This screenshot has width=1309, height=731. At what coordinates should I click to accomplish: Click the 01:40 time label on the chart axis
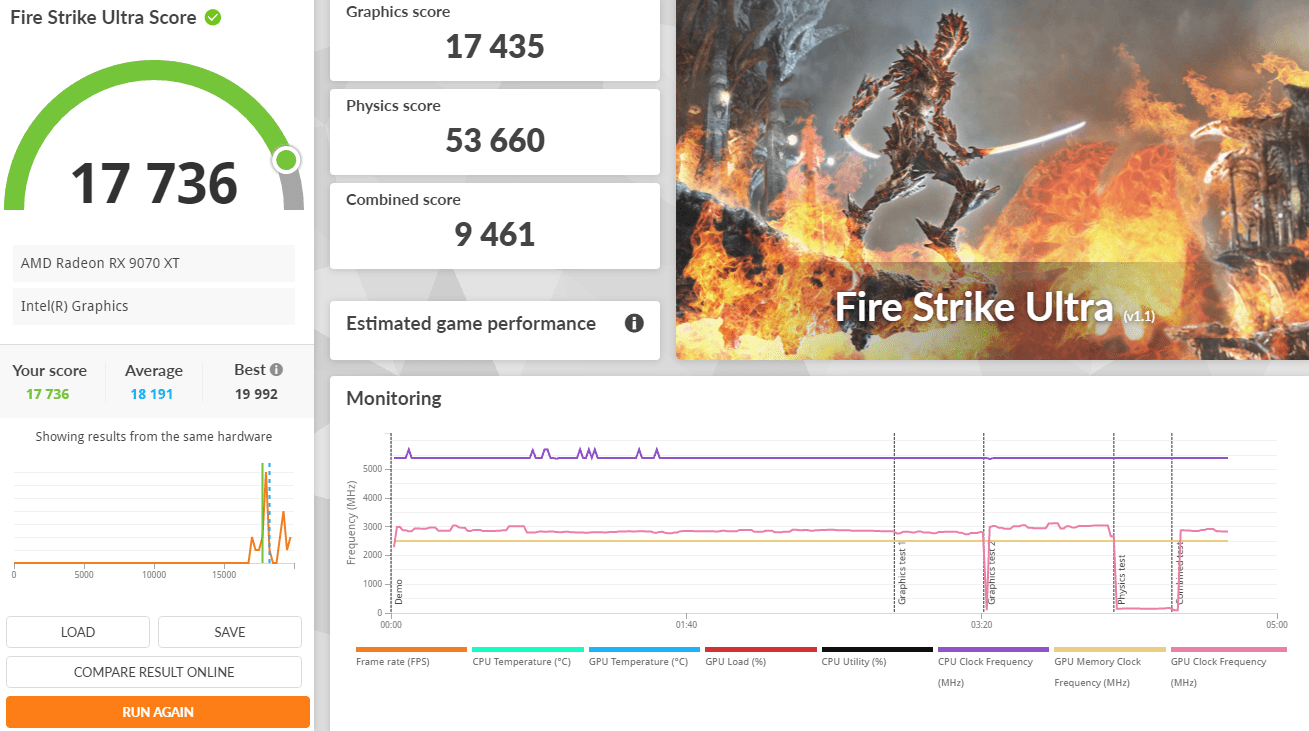[686, 625]
